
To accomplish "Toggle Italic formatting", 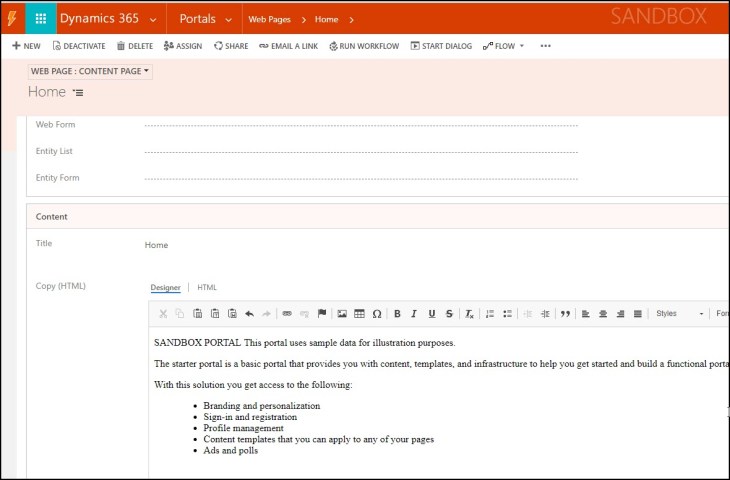I will coord(414,314).
